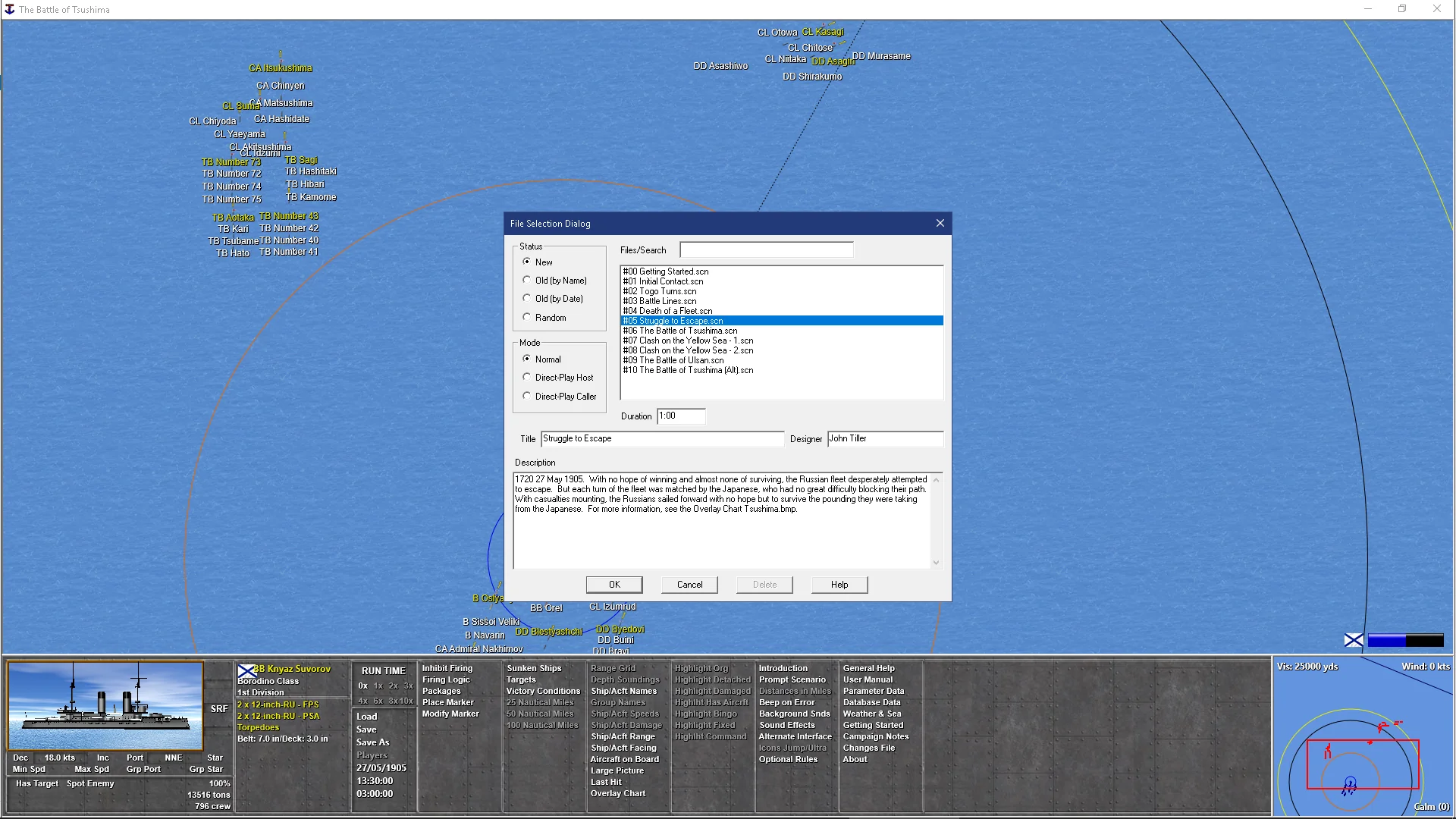This screenshot has width=1456, height=819.
Task: Click the CA Chinyen ship marker
Action: pyautogui.click(x=281, y=86)
